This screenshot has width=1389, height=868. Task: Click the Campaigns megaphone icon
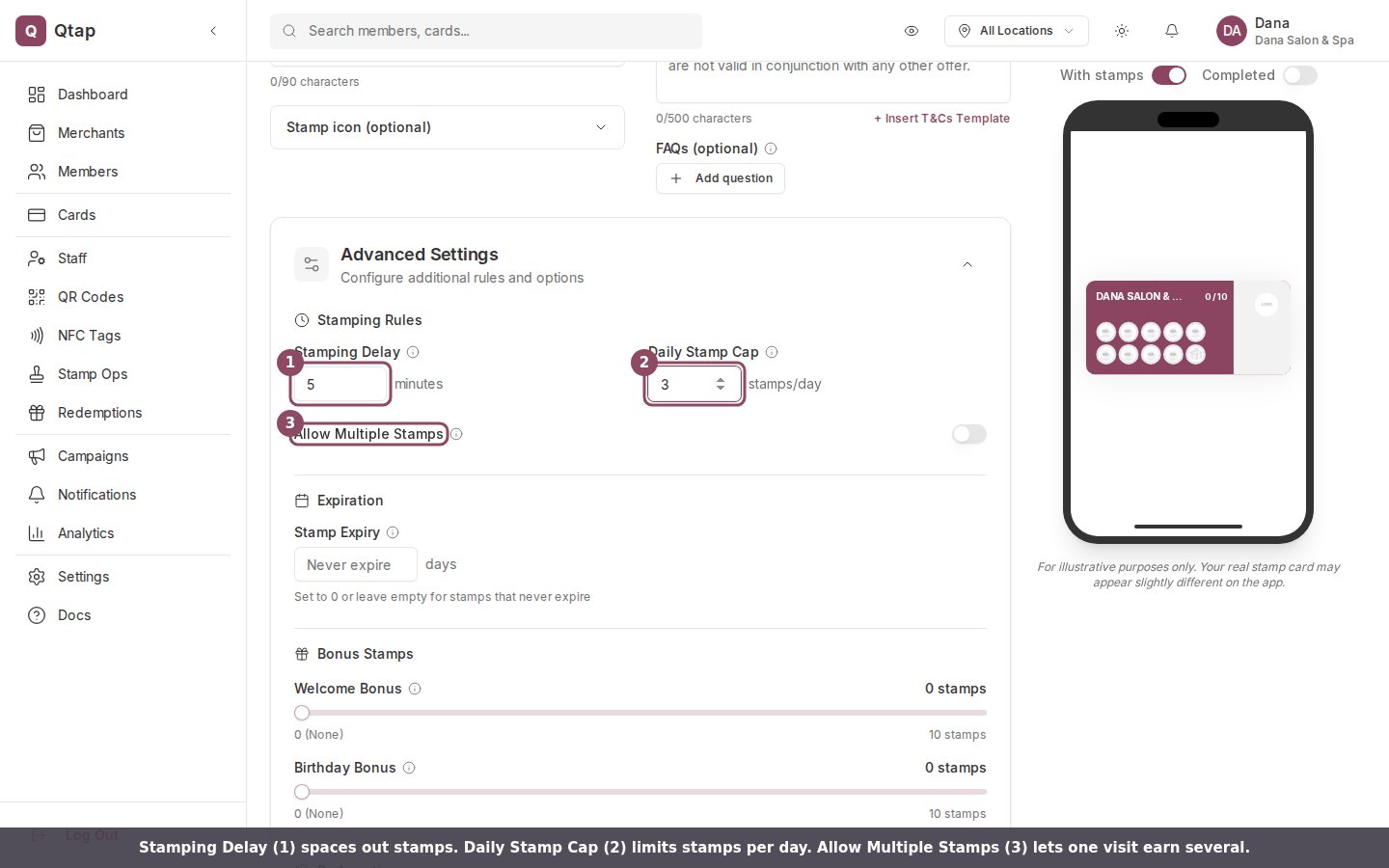pos(37,456)
